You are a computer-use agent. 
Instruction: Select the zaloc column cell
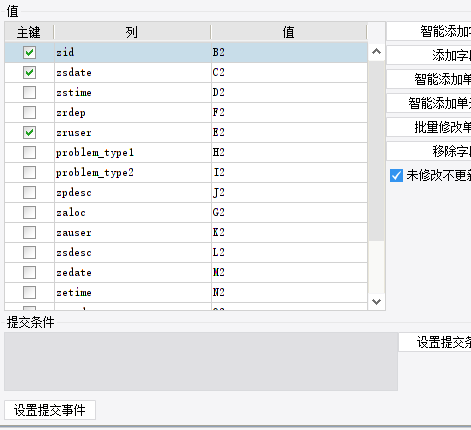point(133,212)
